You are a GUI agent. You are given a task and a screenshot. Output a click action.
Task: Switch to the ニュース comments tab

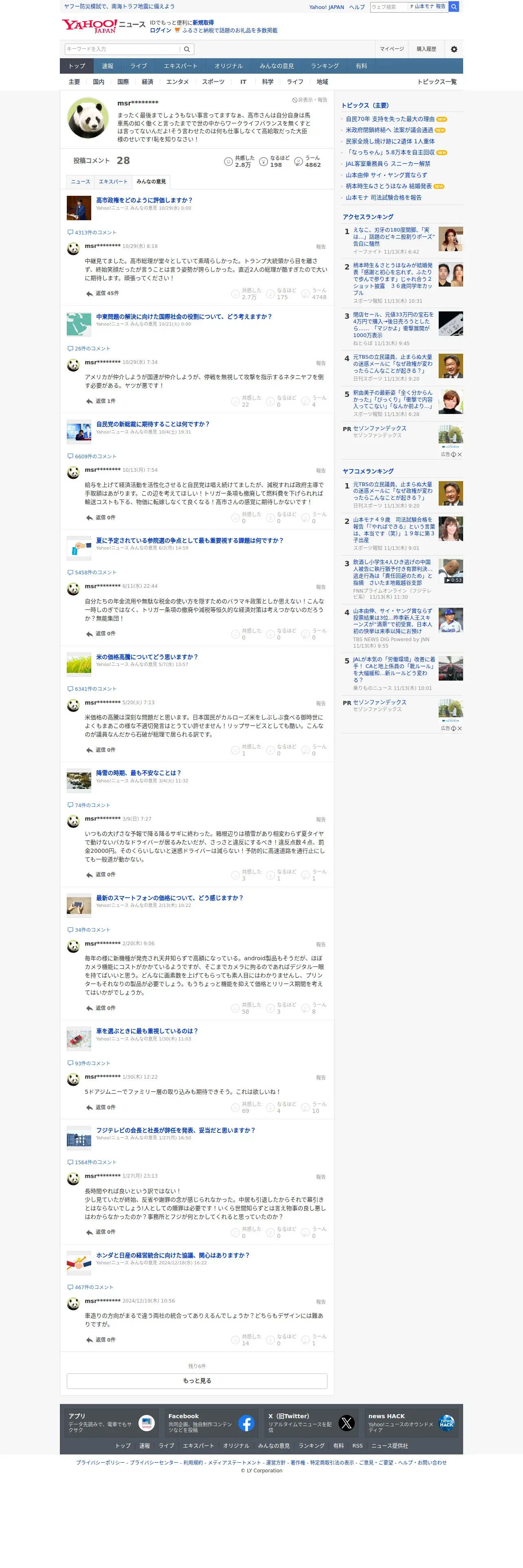80,182
